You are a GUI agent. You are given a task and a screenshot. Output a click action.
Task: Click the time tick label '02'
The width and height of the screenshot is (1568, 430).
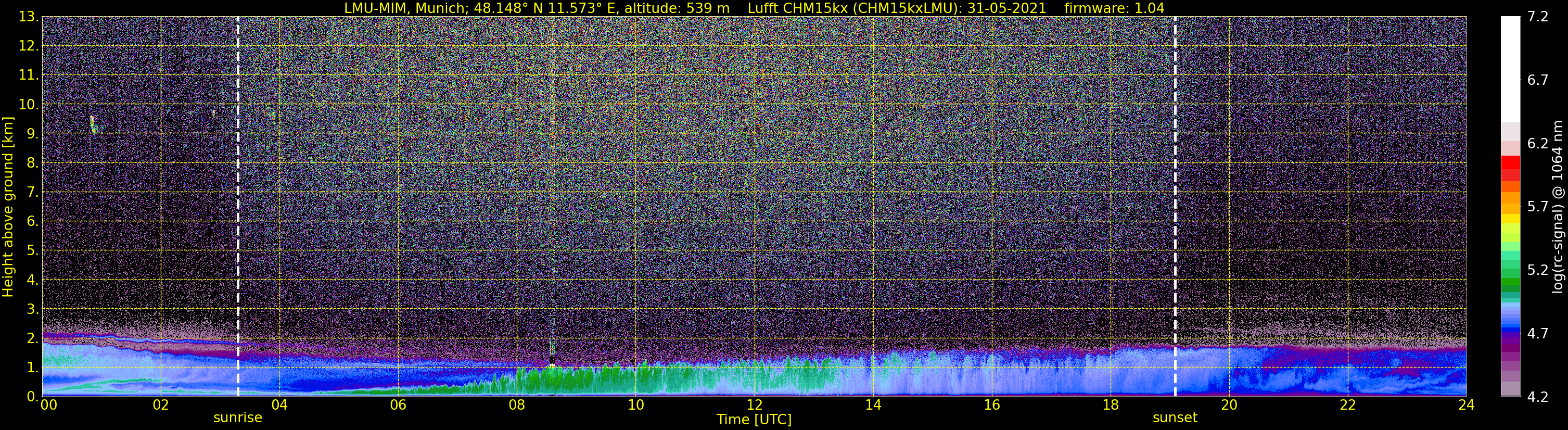tap(161, 405)
